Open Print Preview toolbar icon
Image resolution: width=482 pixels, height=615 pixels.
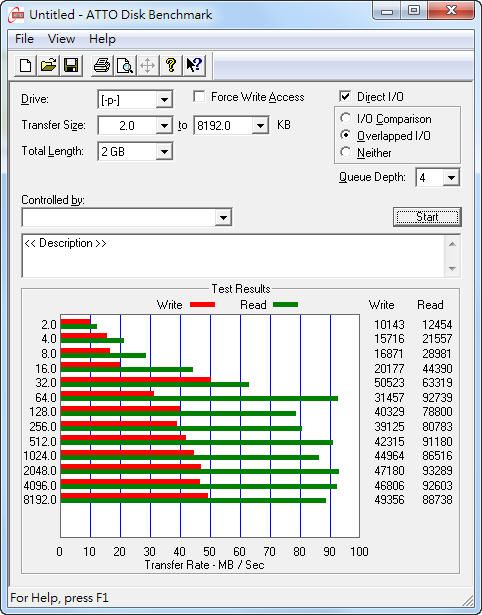(125, 65)
